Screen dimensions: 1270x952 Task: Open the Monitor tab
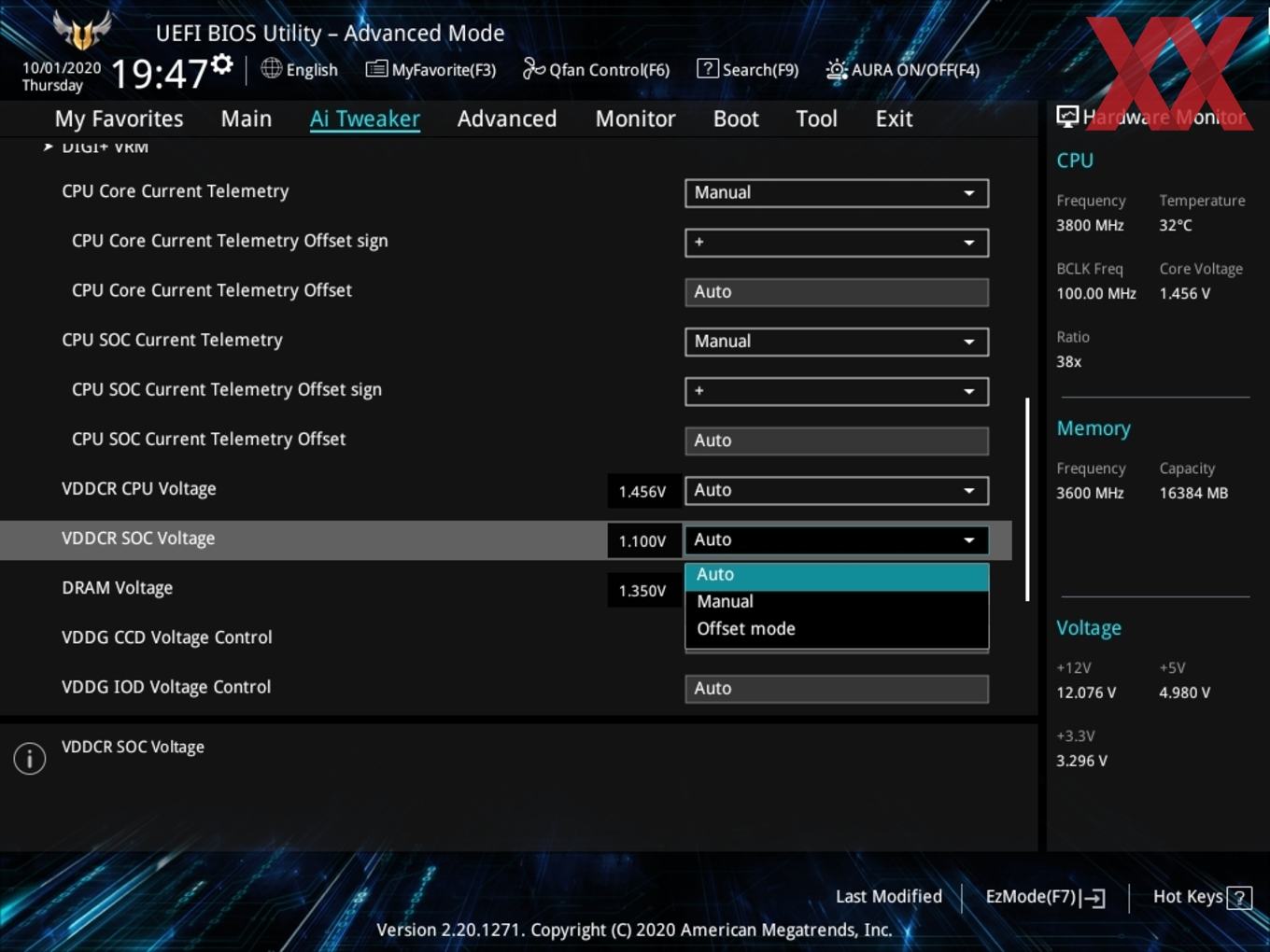point(636,119)
